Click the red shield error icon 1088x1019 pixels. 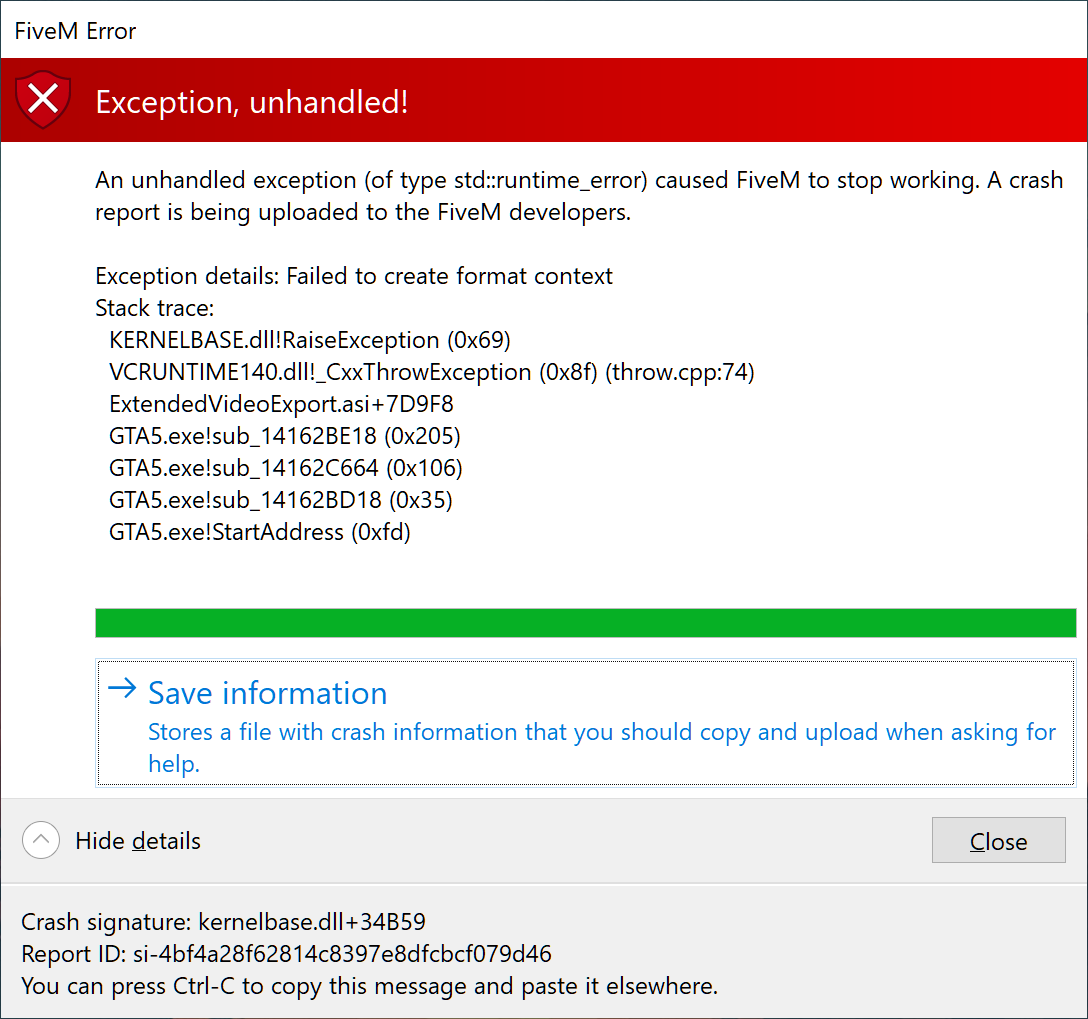click(44, 101)
